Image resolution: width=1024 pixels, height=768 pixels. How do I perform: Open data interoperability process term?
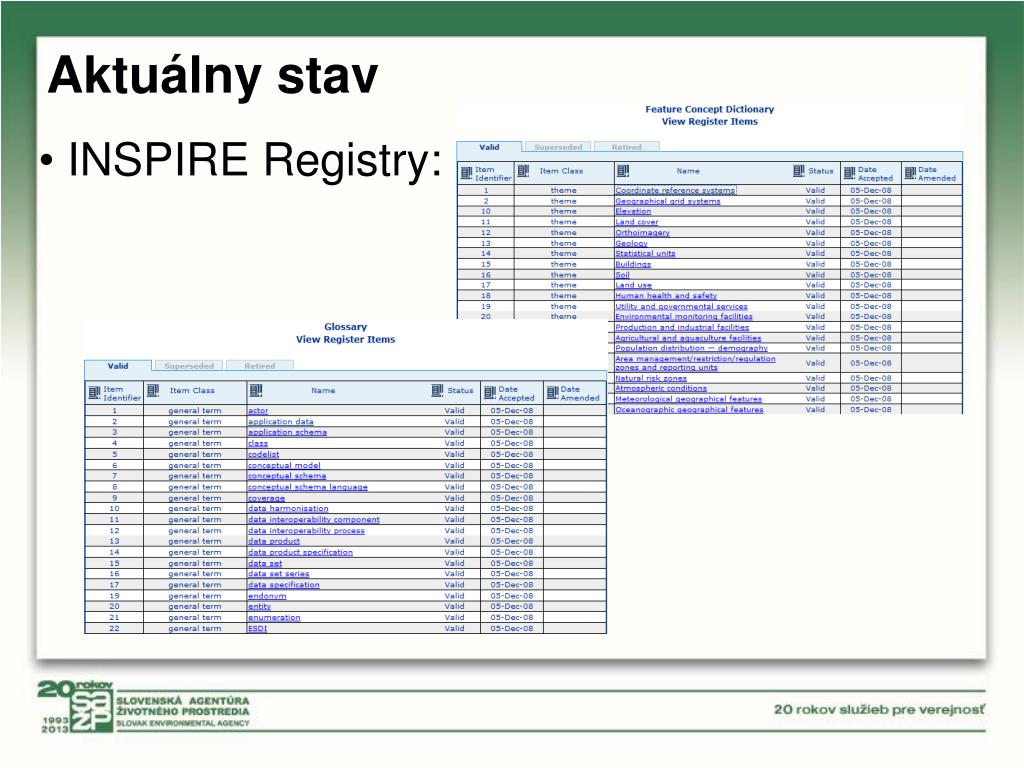point(306,531)
